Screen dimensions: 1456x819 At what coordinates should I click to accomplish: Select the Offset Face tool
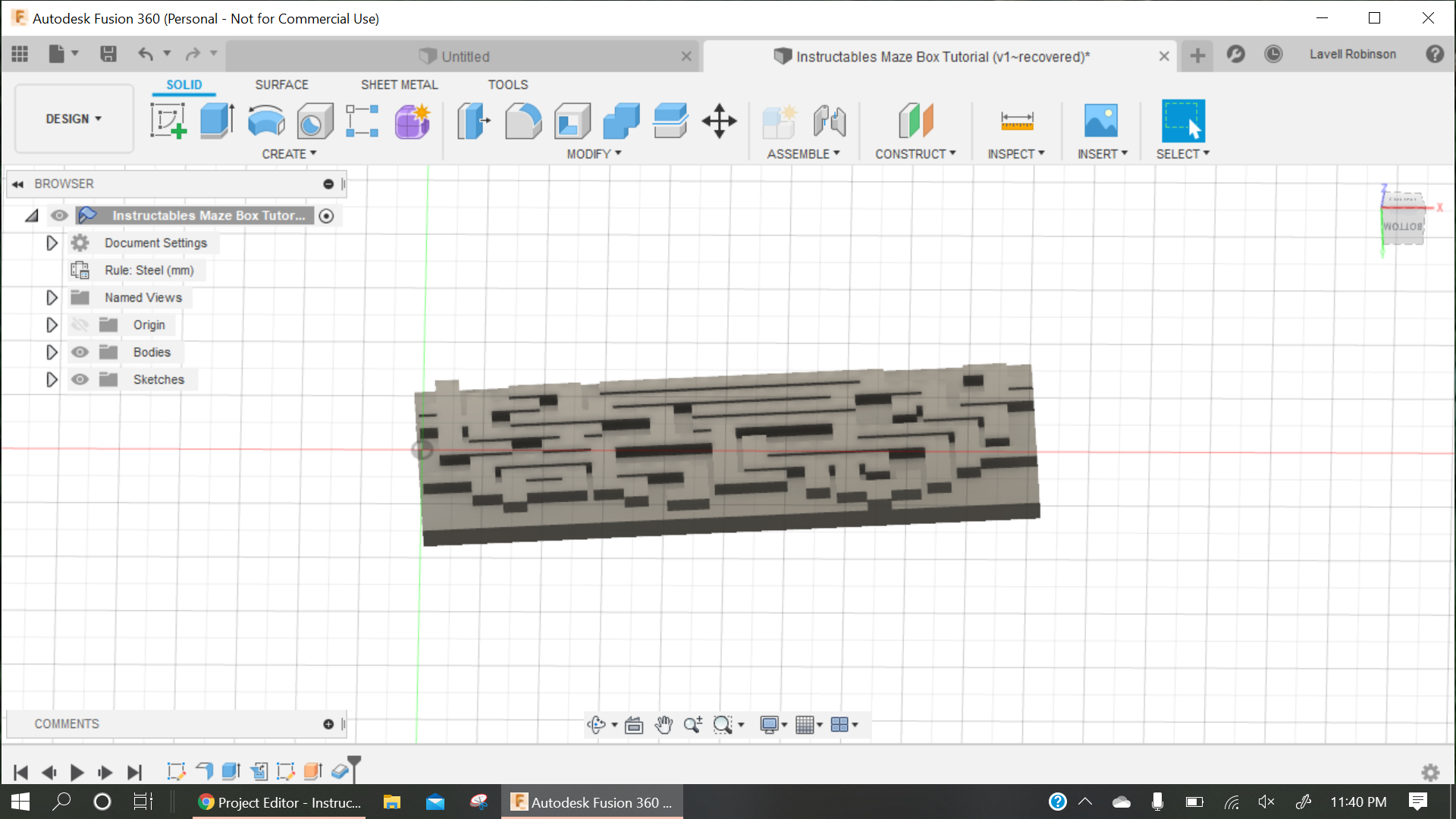pyautogui.click(x=670, y=121)
